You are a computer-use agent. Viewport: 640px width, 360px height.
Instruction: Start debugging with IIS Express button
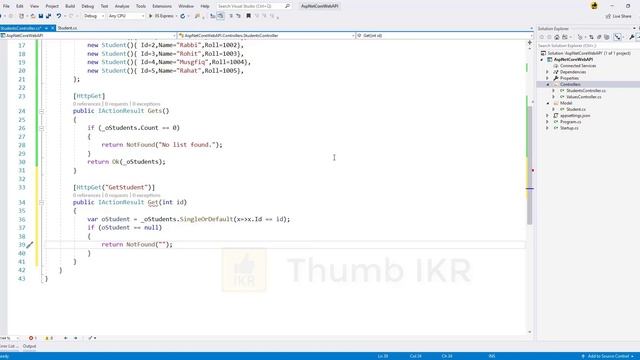[x=161, y=16]
